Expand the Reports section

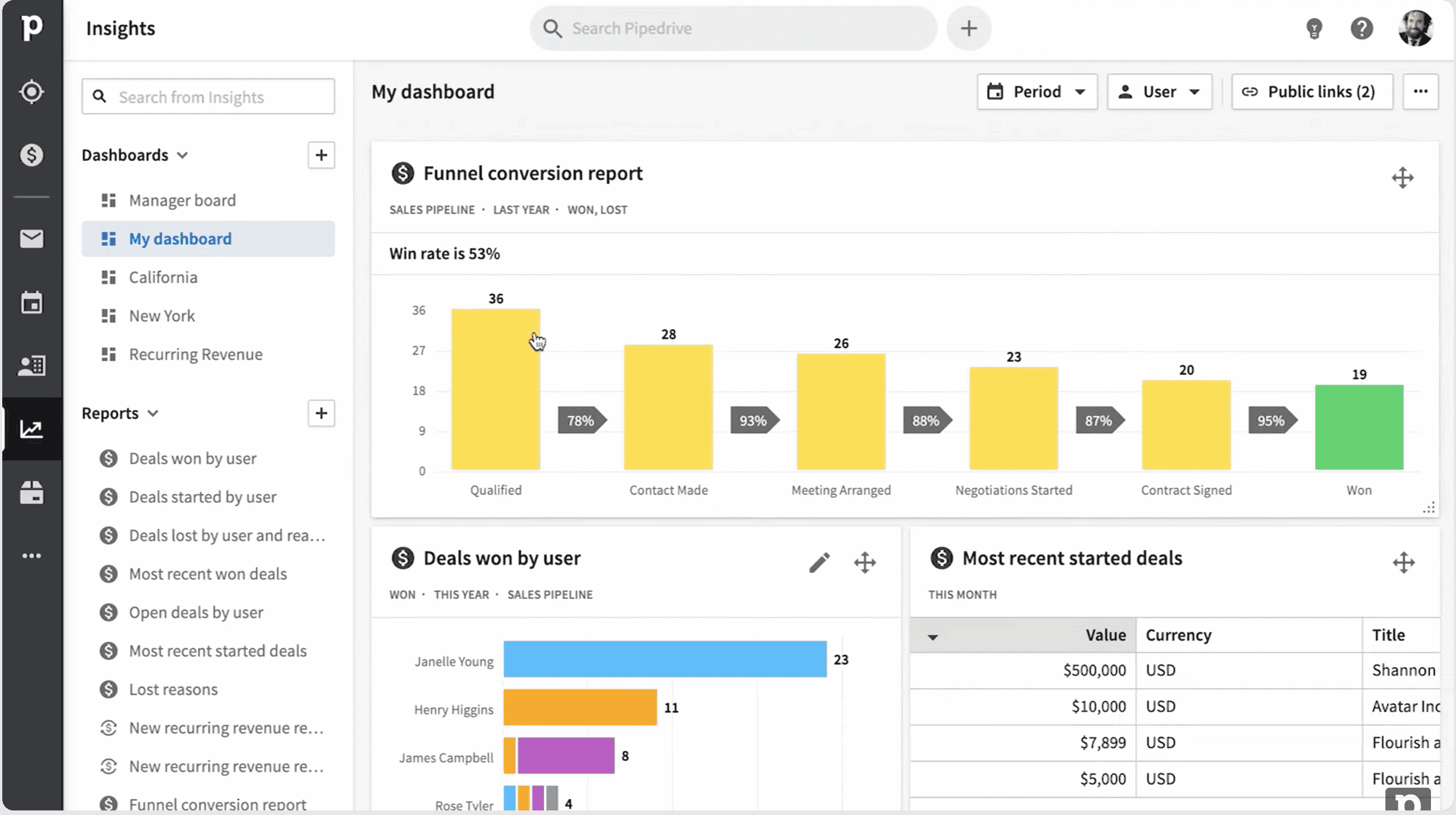151,413
